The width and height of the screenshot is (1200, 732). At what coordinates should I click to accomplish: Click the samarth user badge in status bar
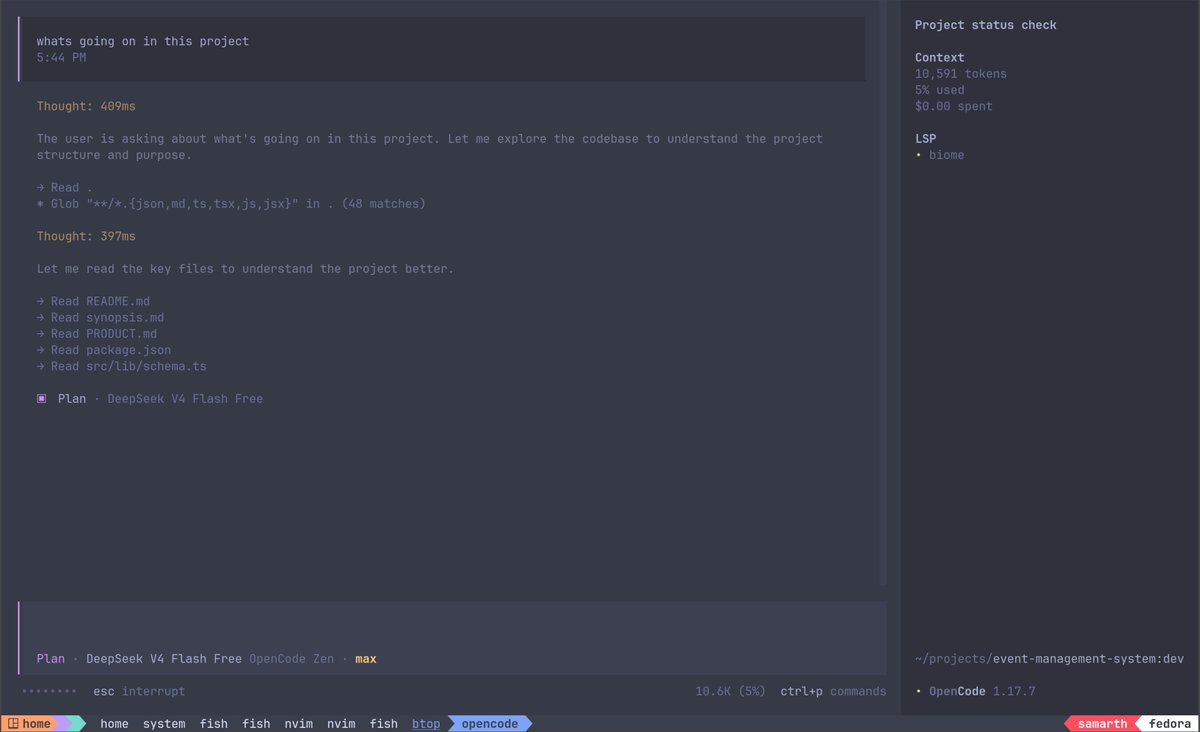point(1102,724)
